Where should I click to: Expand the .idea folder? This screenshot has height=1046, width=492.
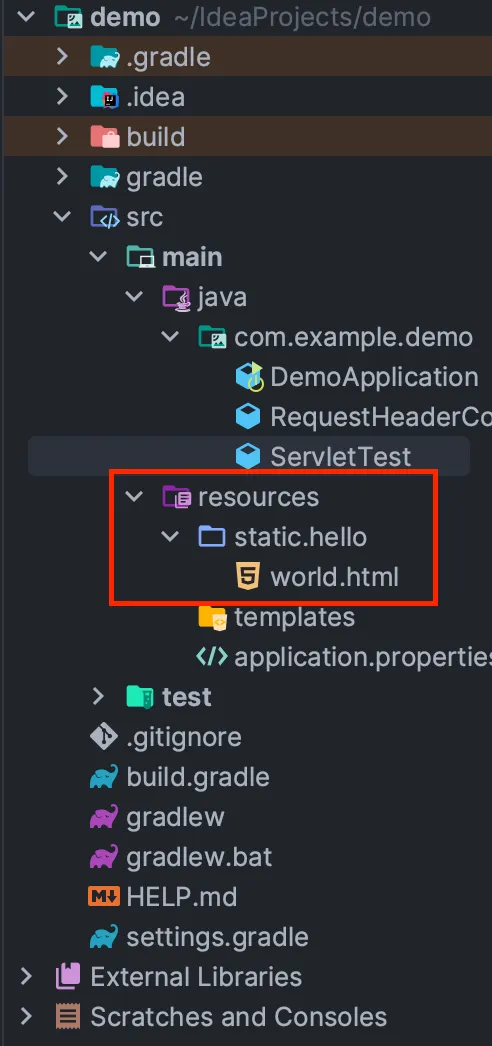(x=63, y=97)
